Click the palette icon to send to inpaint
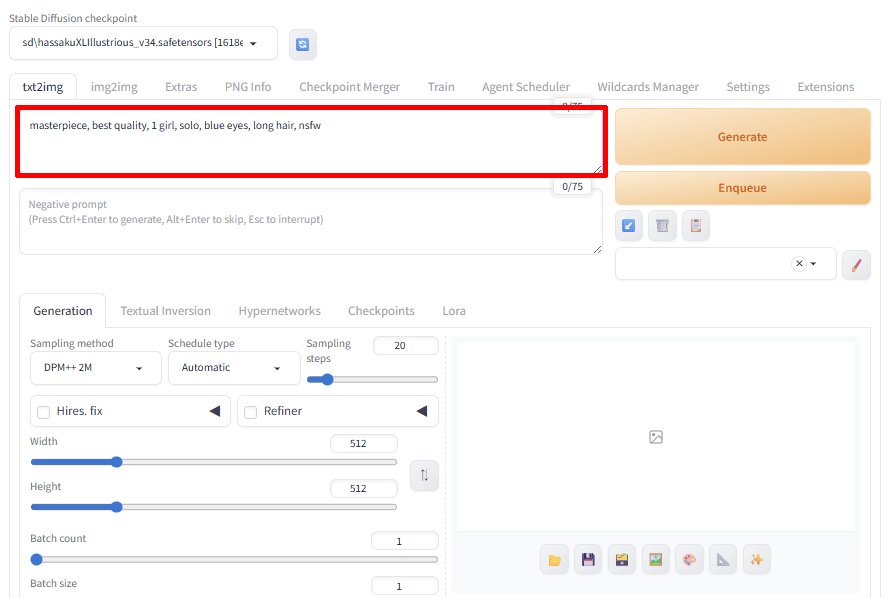This screenshot has height=598, width=887. [689, 559]
